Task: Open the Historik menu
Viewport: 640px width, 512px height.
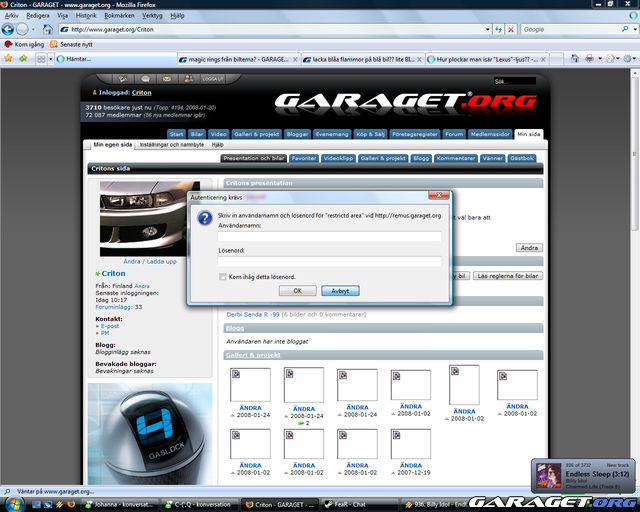Action: point(86,16)
